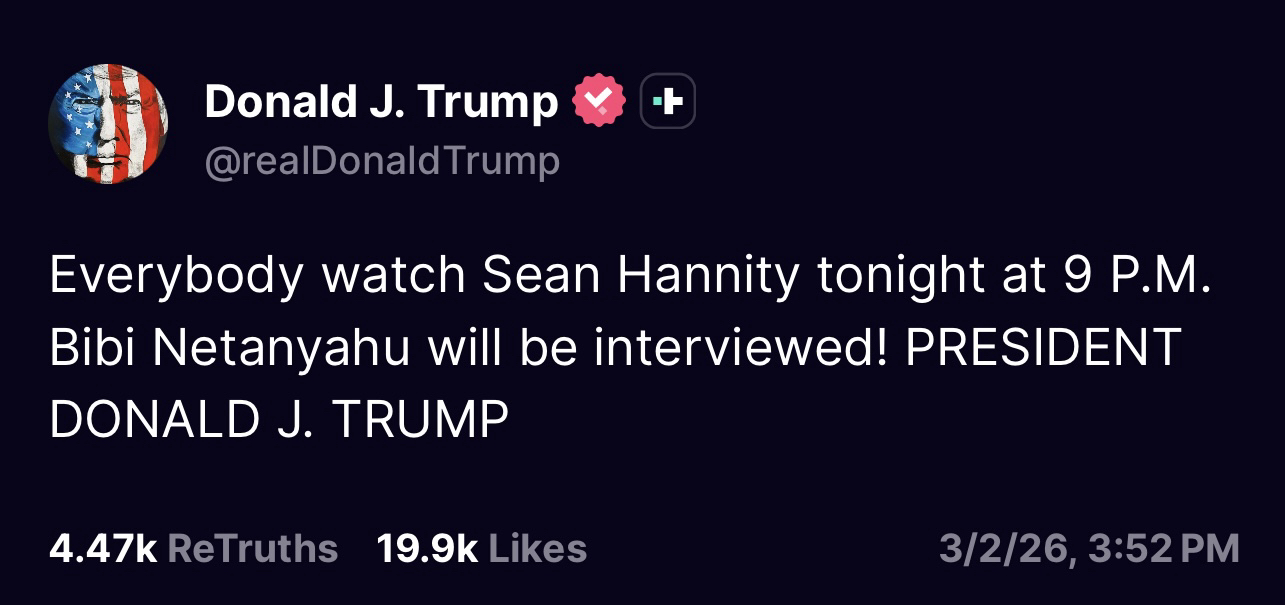1285x605 pixels.
Task: Click the 3/2/26 post date
Action: 1007,548
